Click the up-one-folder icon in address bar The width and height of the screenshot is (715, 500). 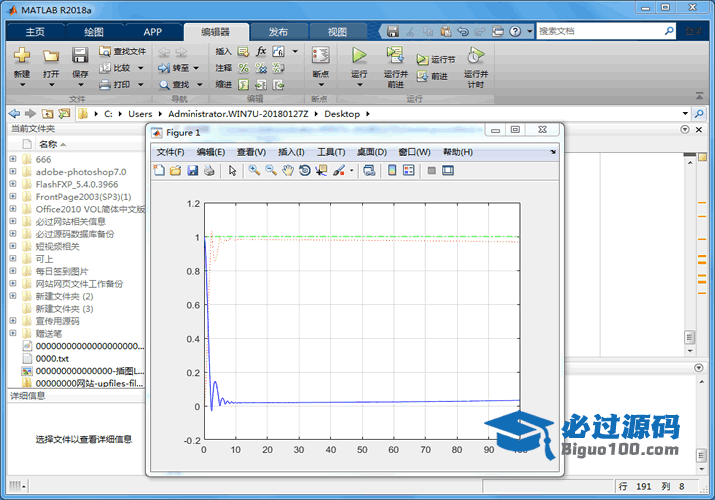click(47, 113)
